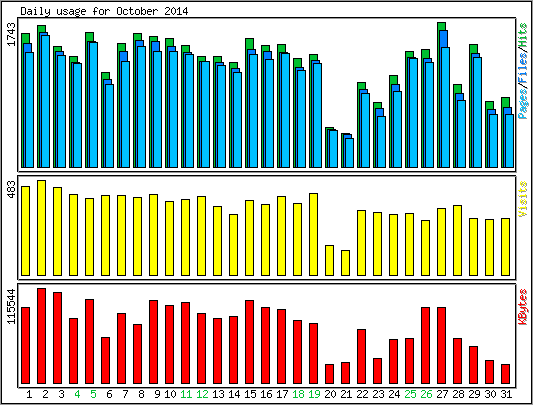The image size is (533, 405).
Task: Click the short hits bar for day 20
Action: (329, 148)
